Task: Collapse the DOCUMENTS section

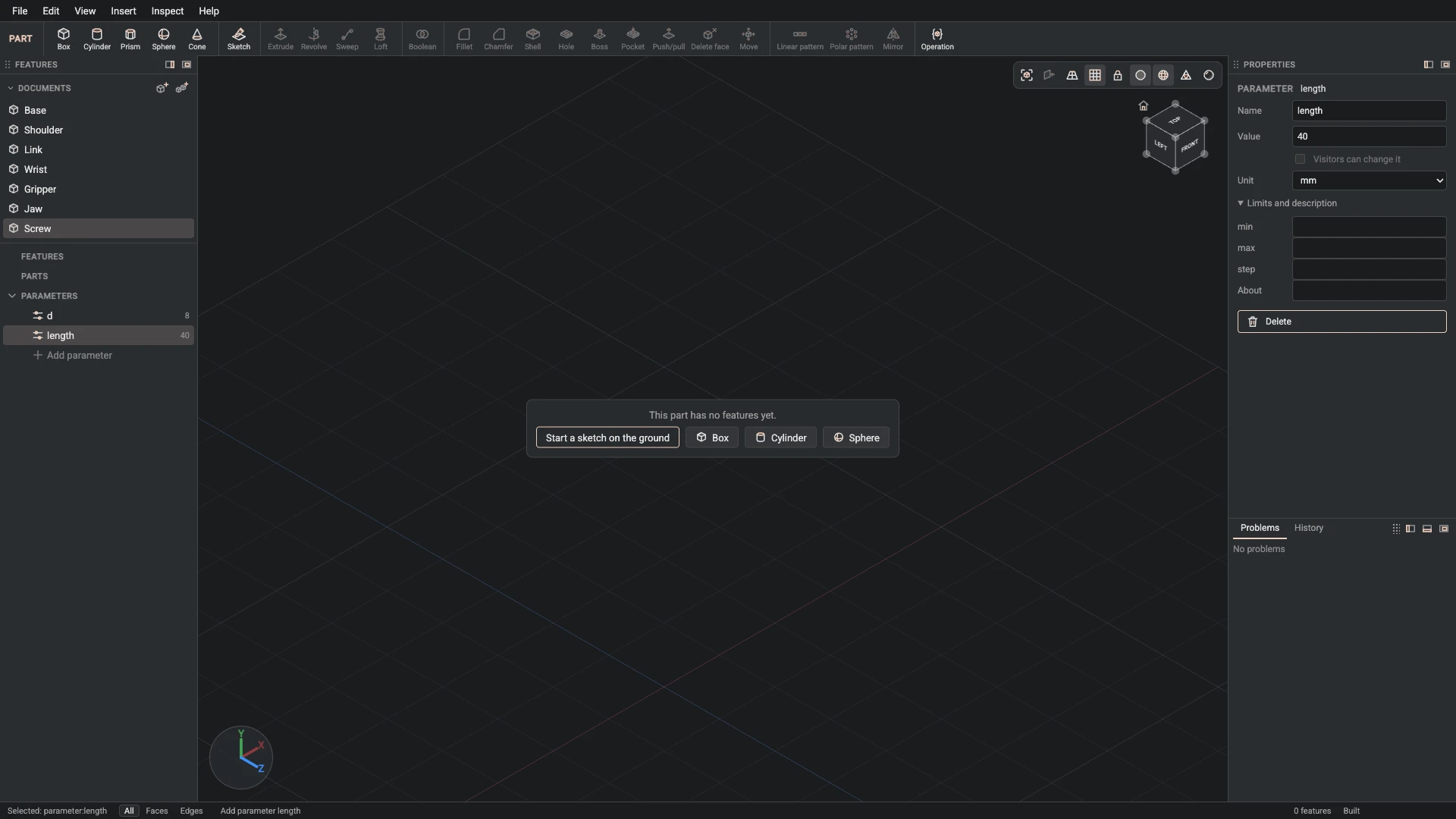Action: pos(11,88)
